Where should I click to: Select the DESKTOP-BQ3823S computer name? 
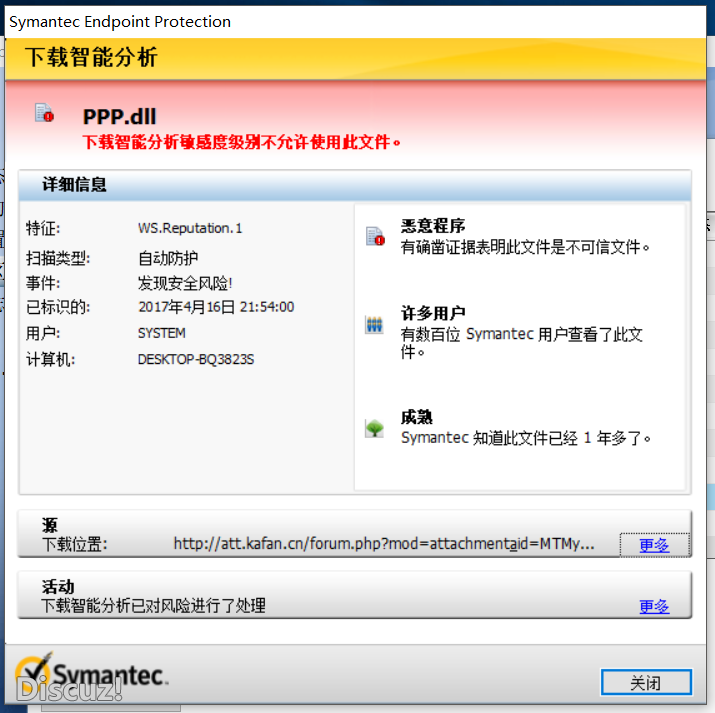click(196, 359)
